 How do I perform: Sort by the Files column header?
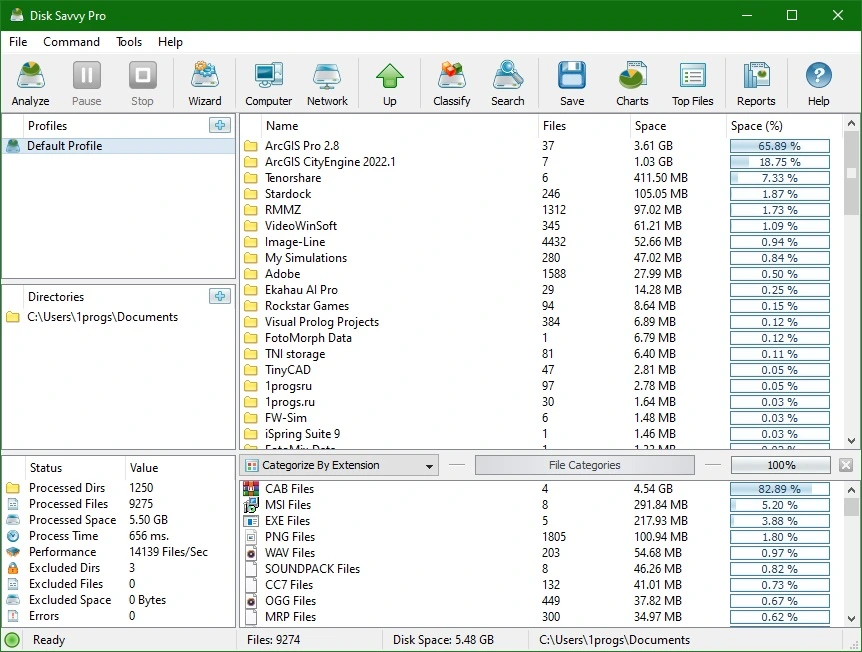[584, 125]
